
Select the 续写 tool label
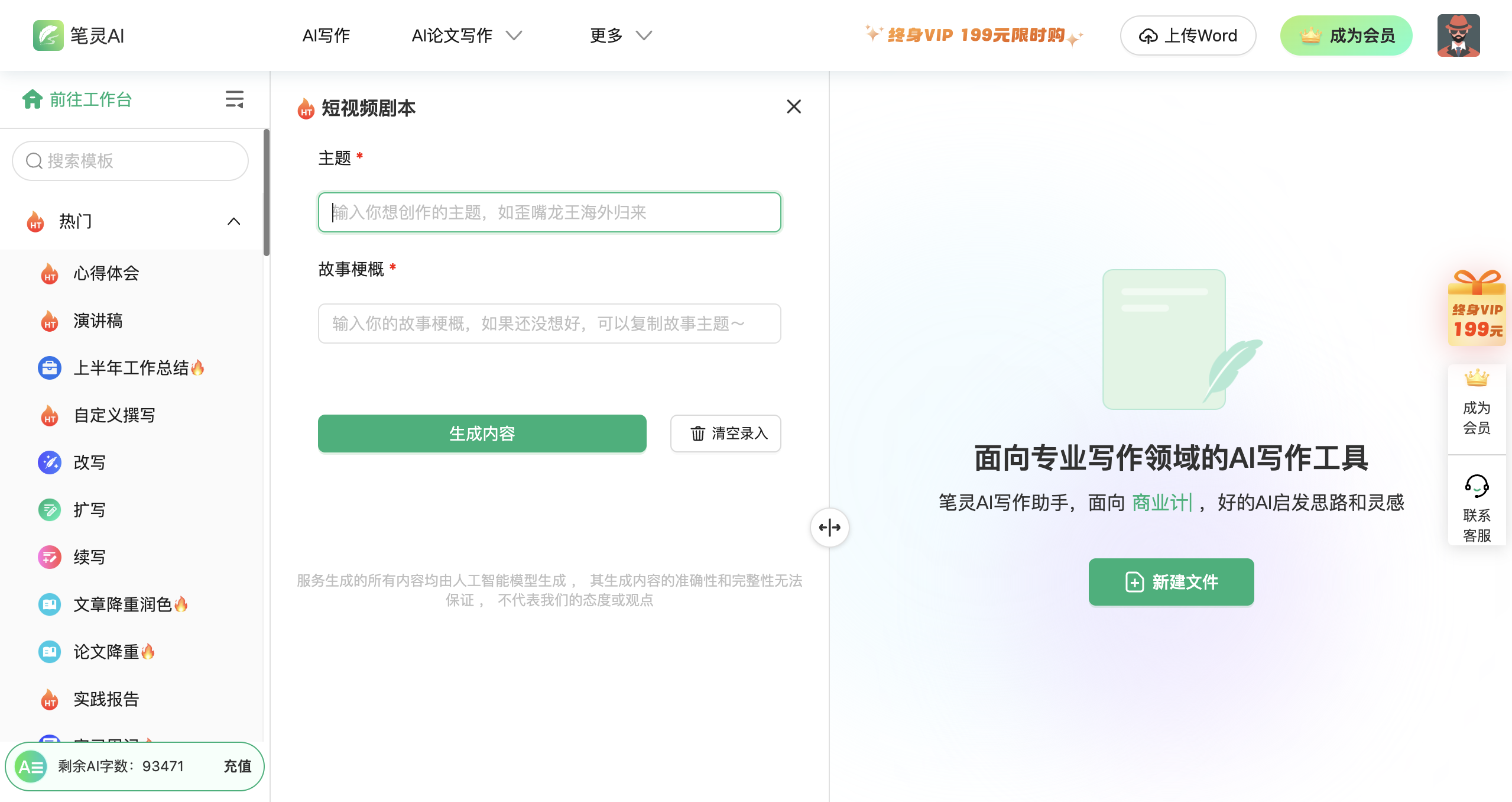[x=90, y=557]
